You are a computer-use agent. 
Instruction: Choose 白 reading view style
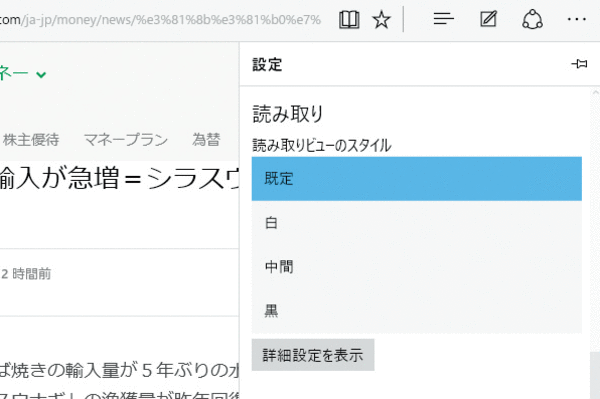417,223
